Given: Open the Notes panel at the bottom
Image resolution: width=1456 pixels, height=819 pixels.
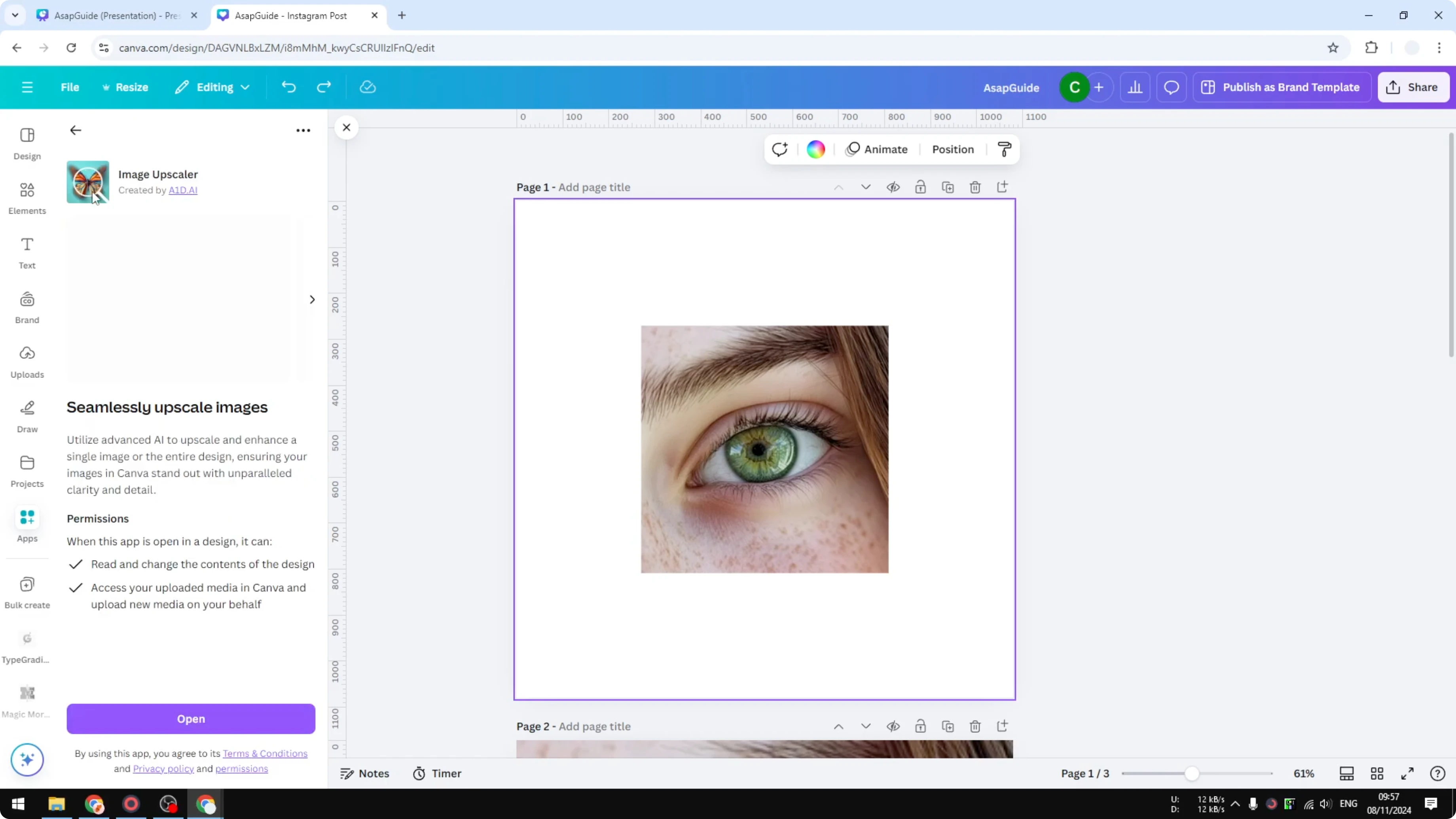Looking at the screenshot, I should 364,773.
